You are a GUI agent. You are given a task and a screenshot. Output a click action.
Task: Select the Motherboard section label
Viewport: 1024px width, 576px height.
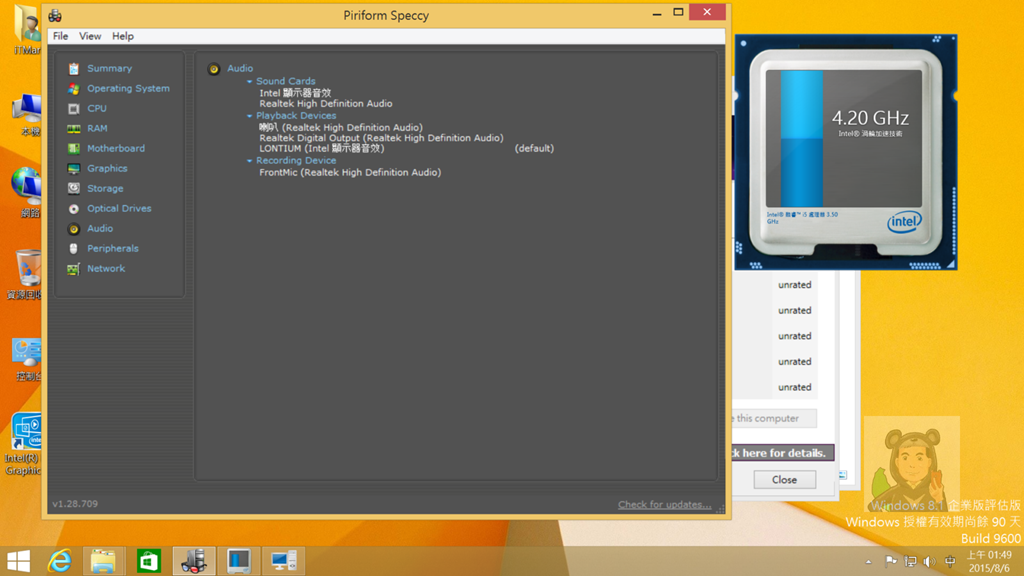click(116, 148)
